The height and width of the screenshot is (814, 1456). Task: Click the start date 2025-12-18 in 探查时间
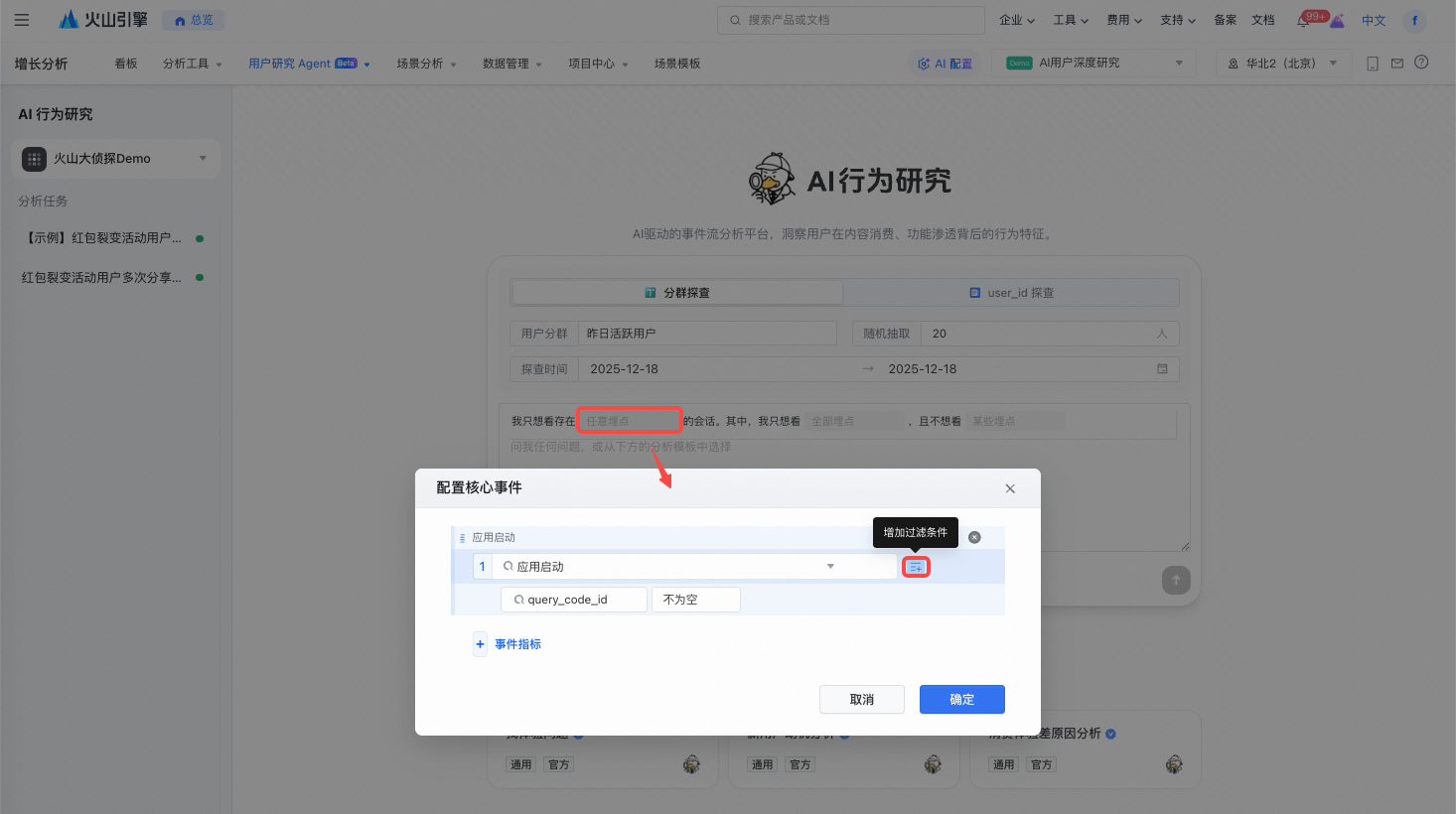tap(625, 368)
